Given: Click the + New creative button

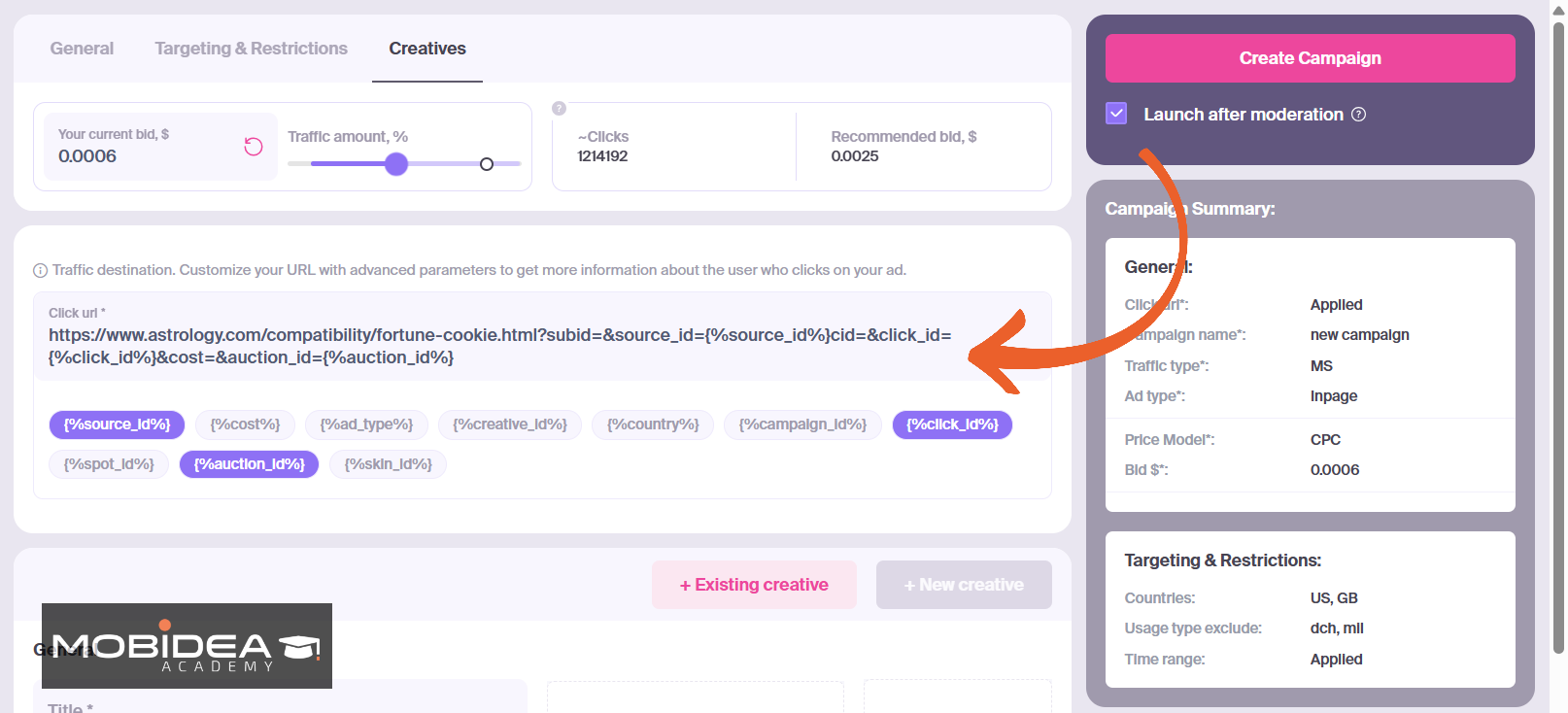Looking at the screenshot, I should point(964,585).
